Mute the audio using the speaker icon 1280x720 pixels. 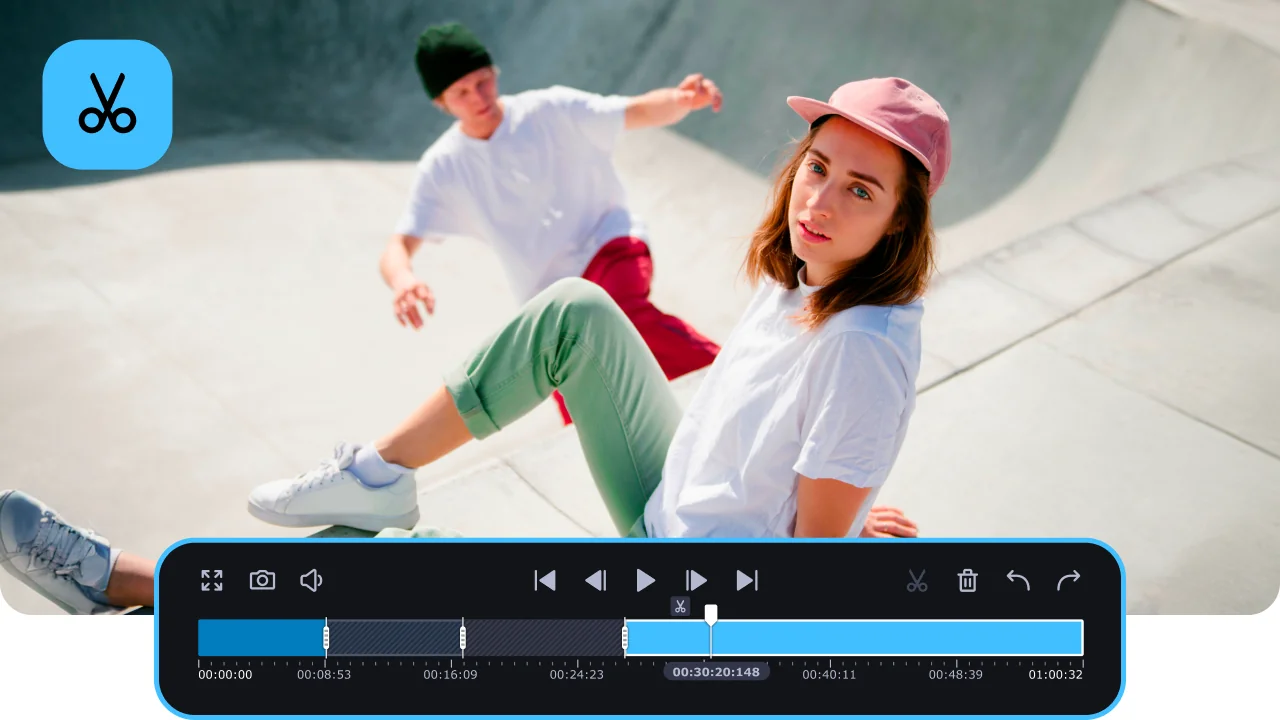pyautogui.click(x=312, y=580)
